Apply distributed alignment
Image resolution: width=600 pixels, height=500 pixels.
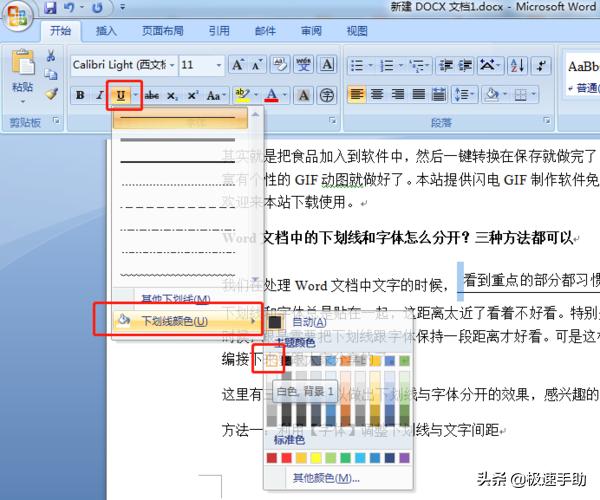pyautogui.click(x=439, y=94)
